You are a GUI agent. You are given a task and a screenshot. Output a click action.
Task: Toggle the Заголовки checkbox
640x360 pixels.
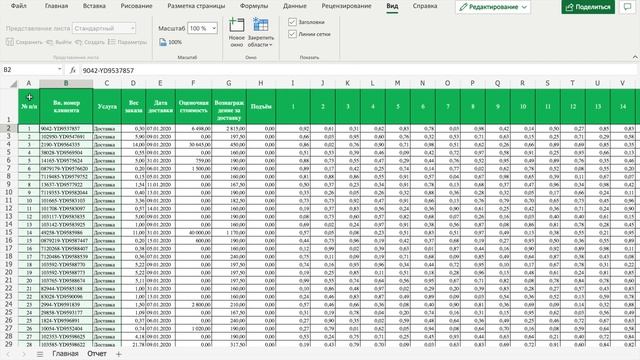click(x=292, y=22)
